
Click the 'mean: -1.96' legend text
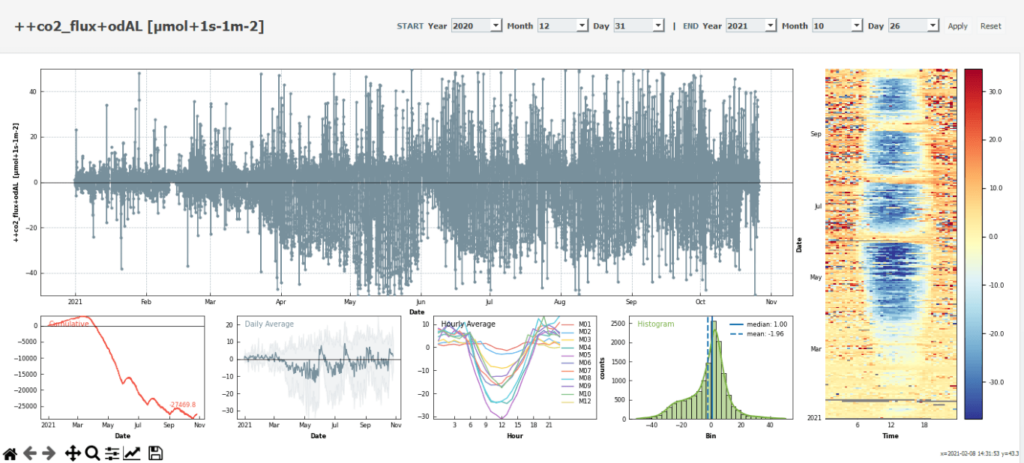[x=766, y=333]
